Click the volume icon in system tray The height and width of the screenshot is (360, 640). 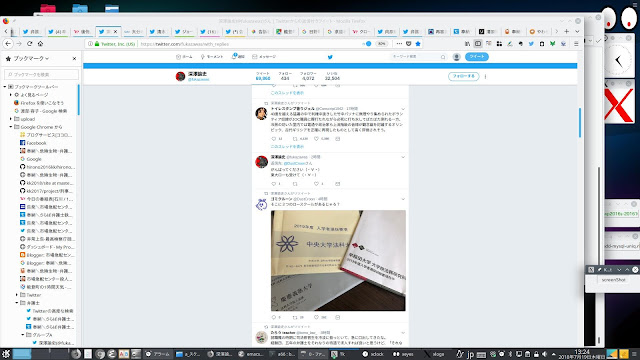tap(544, 354)
